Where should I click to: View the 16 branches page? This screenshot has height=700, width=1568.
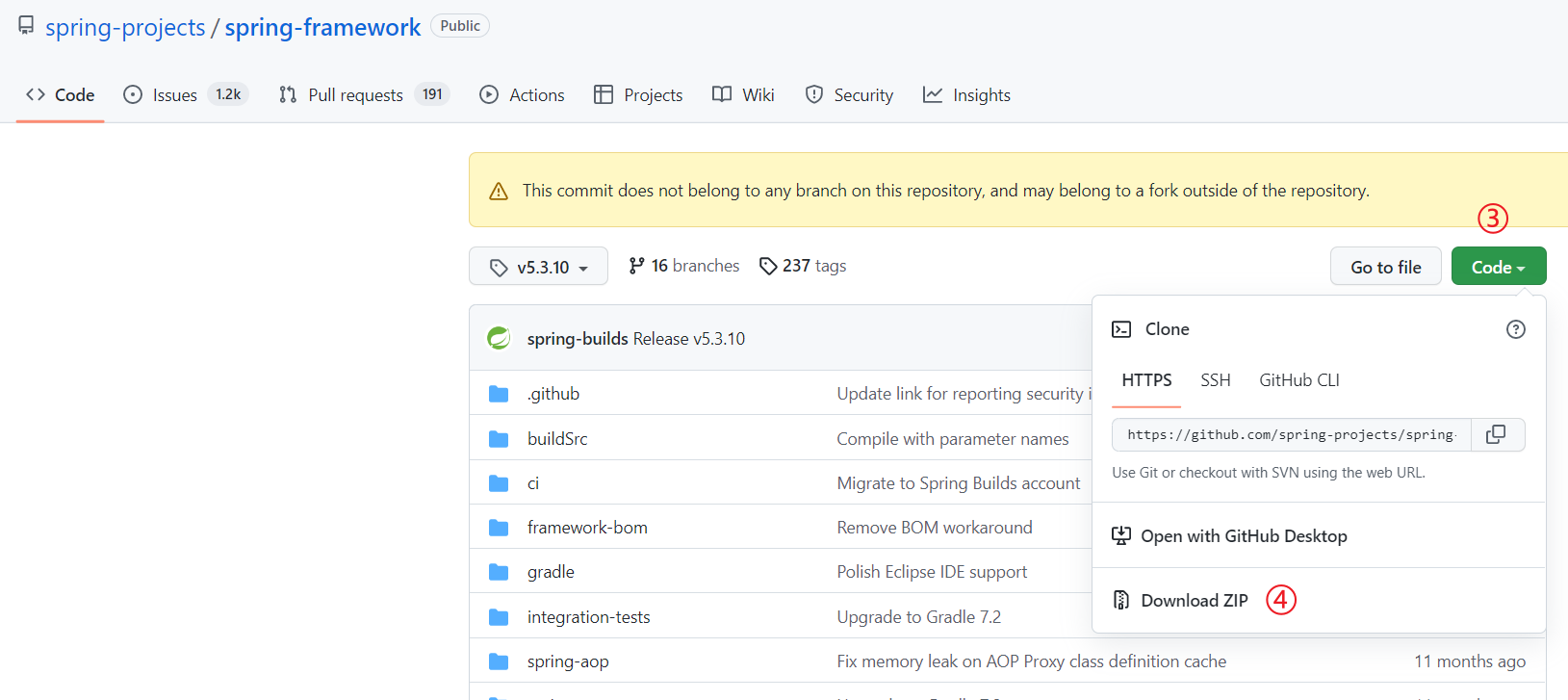(x=684, y=266)
